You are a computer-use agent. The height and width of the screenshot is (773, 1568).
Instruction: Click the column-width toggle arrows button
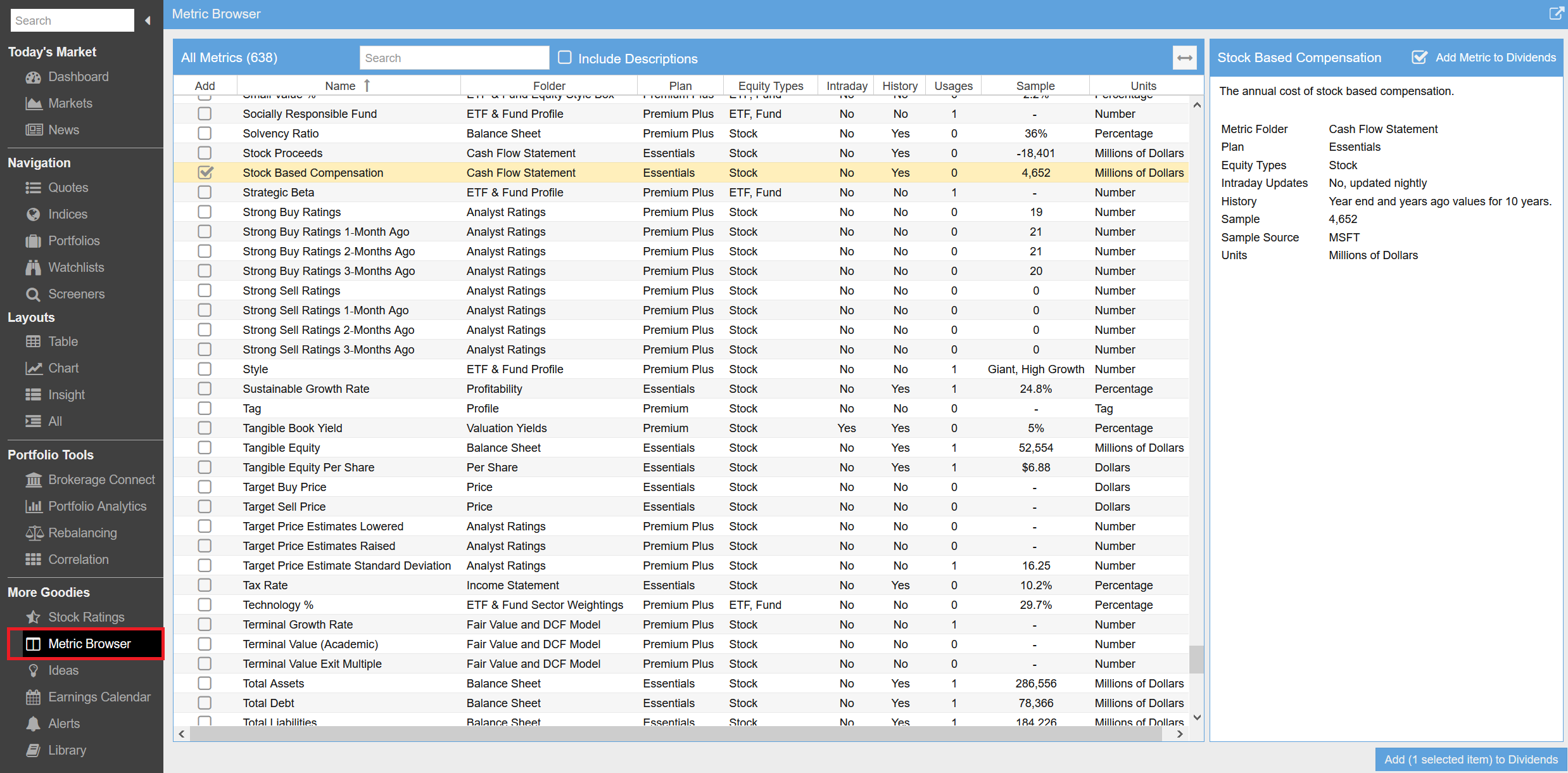tap(1185, 58)
